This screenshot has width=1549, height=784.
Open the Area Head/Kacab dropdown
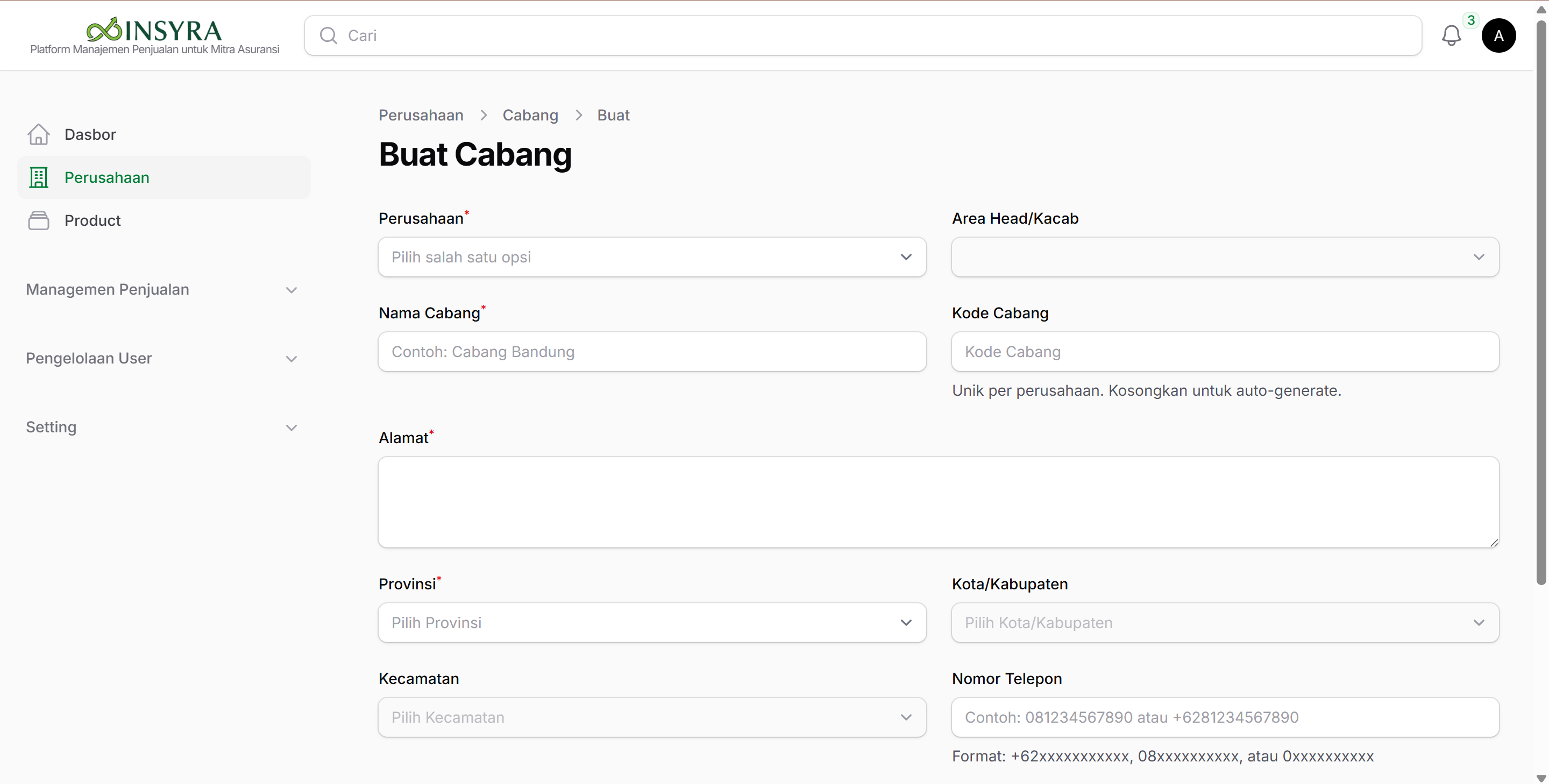click(x=1225, y=256)
